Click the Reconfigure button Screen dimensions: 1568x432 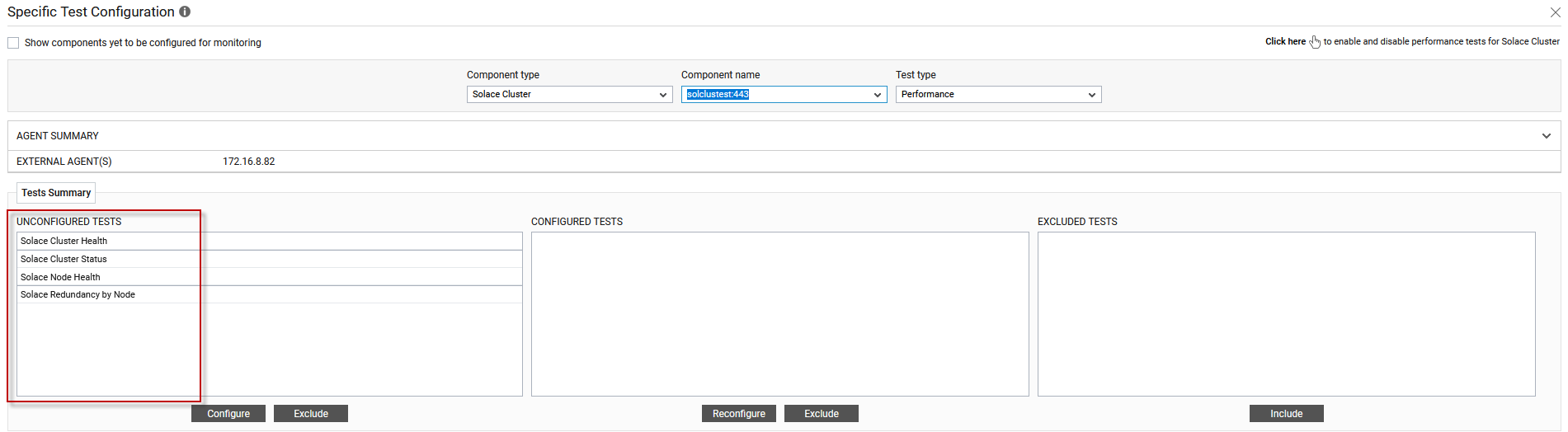739,414
